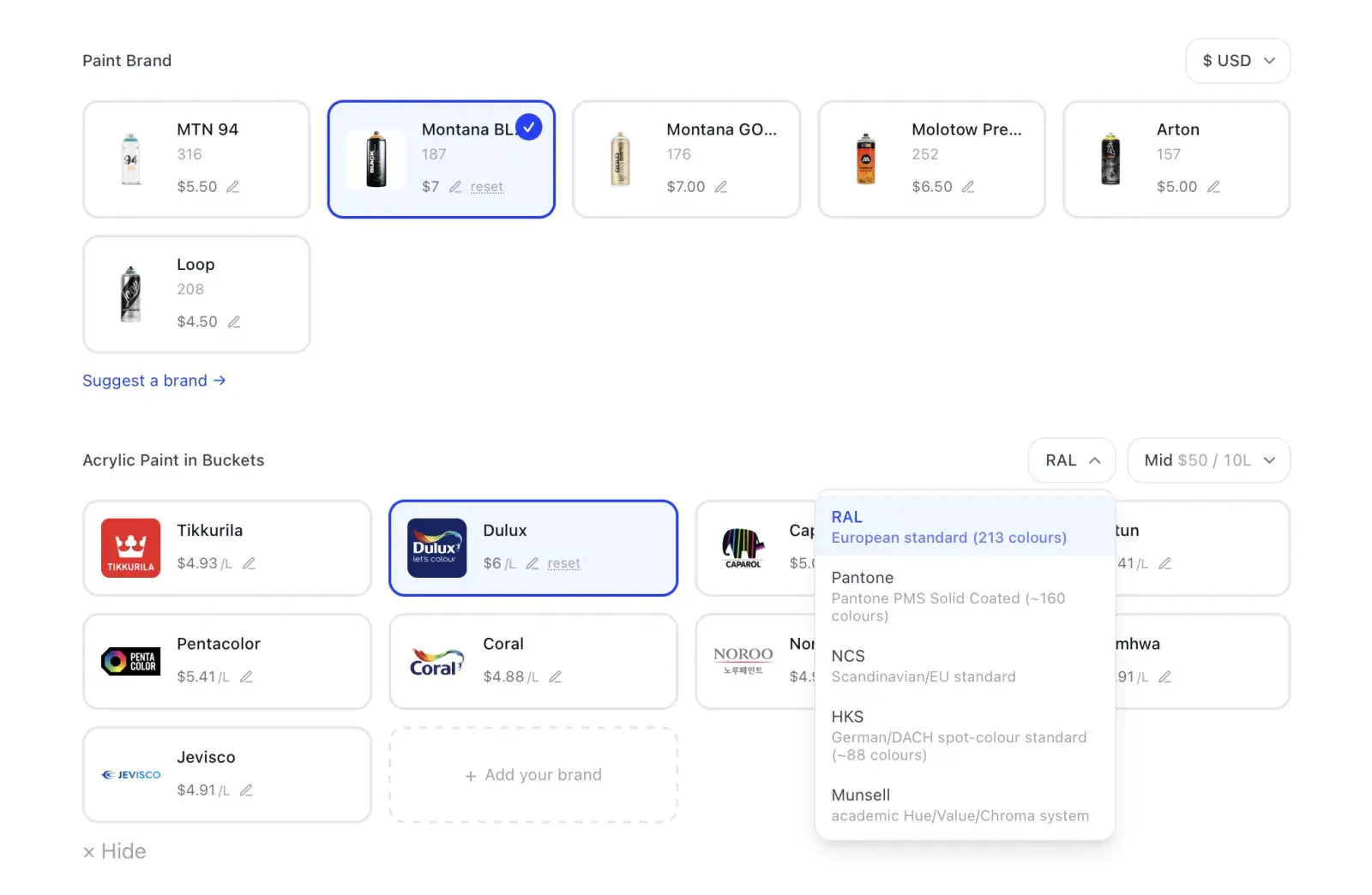The width and height of the screenshot is (1372, 895).
Task: Click the MTN 94 colour count 316
Action: [x=190, y=154]
